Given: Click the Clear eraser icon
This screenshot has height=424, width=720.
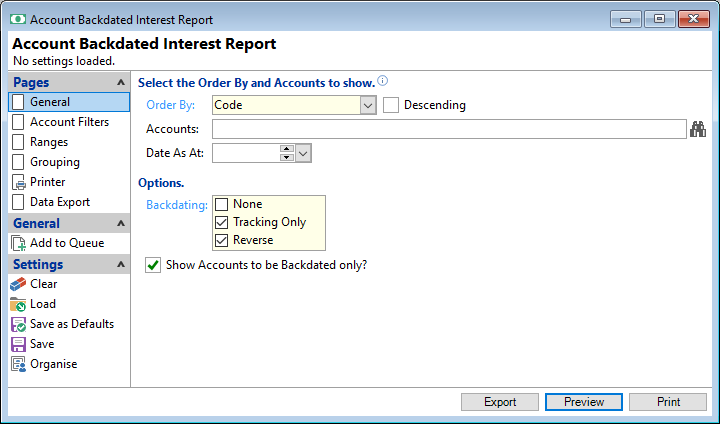Looking at the screenshot, I should click(x=19, y=284).
